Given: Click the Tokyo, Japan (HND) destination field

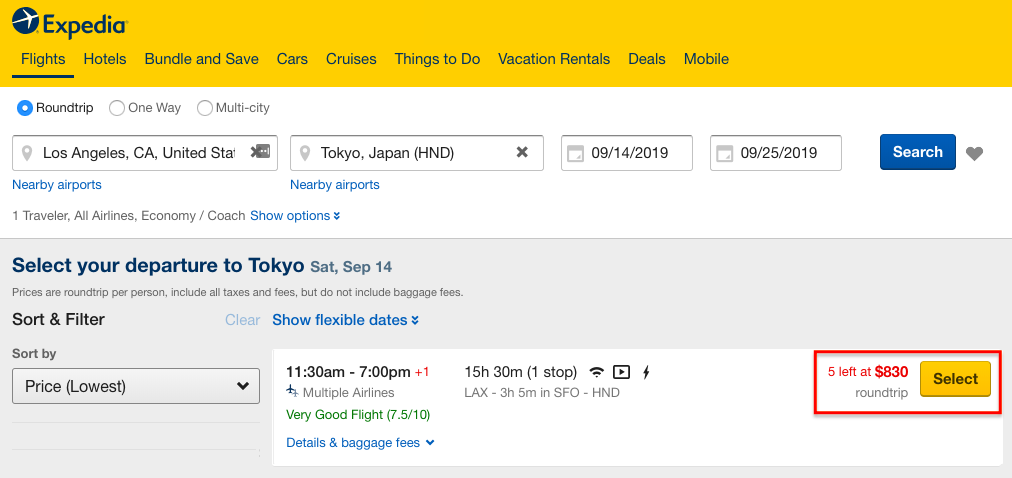Looking at the screenshot, I should click(x=417, y=153).
